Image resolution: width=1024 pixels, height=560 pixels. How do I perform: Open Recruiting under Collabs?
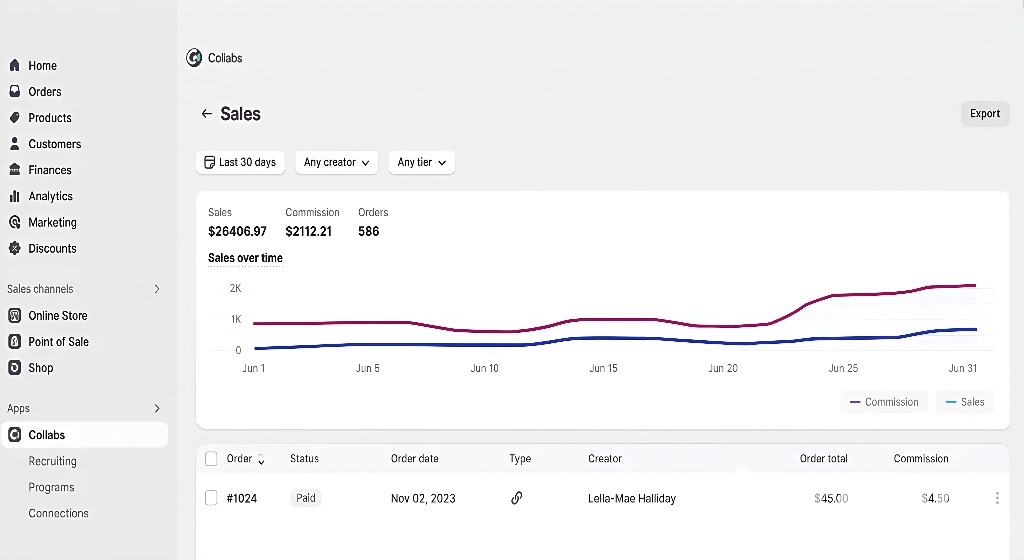53,462
